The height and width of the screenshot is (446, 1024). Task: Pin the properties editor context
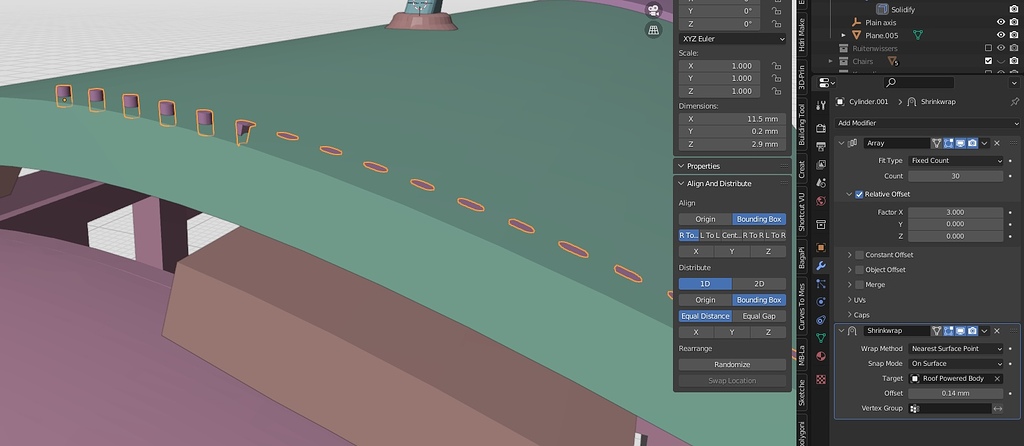[1014, 102]
